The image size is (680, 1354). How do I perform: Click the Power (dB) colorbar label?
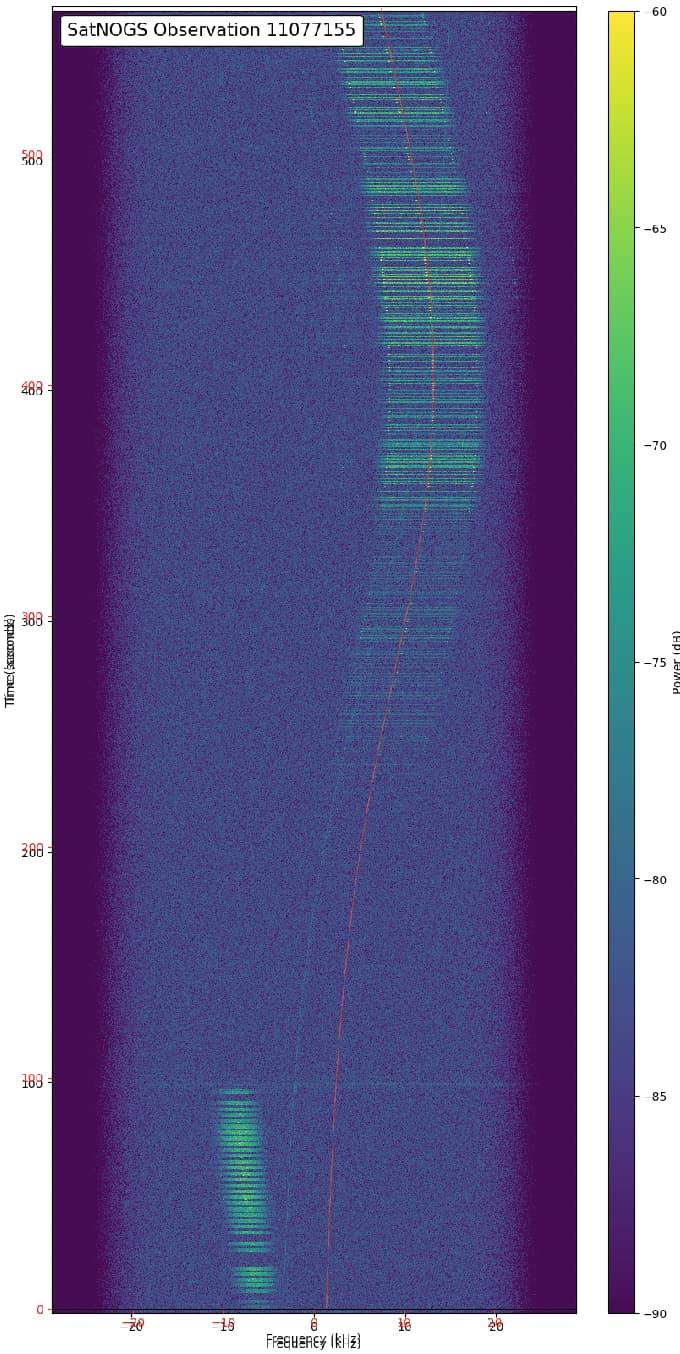click(676, 662)
